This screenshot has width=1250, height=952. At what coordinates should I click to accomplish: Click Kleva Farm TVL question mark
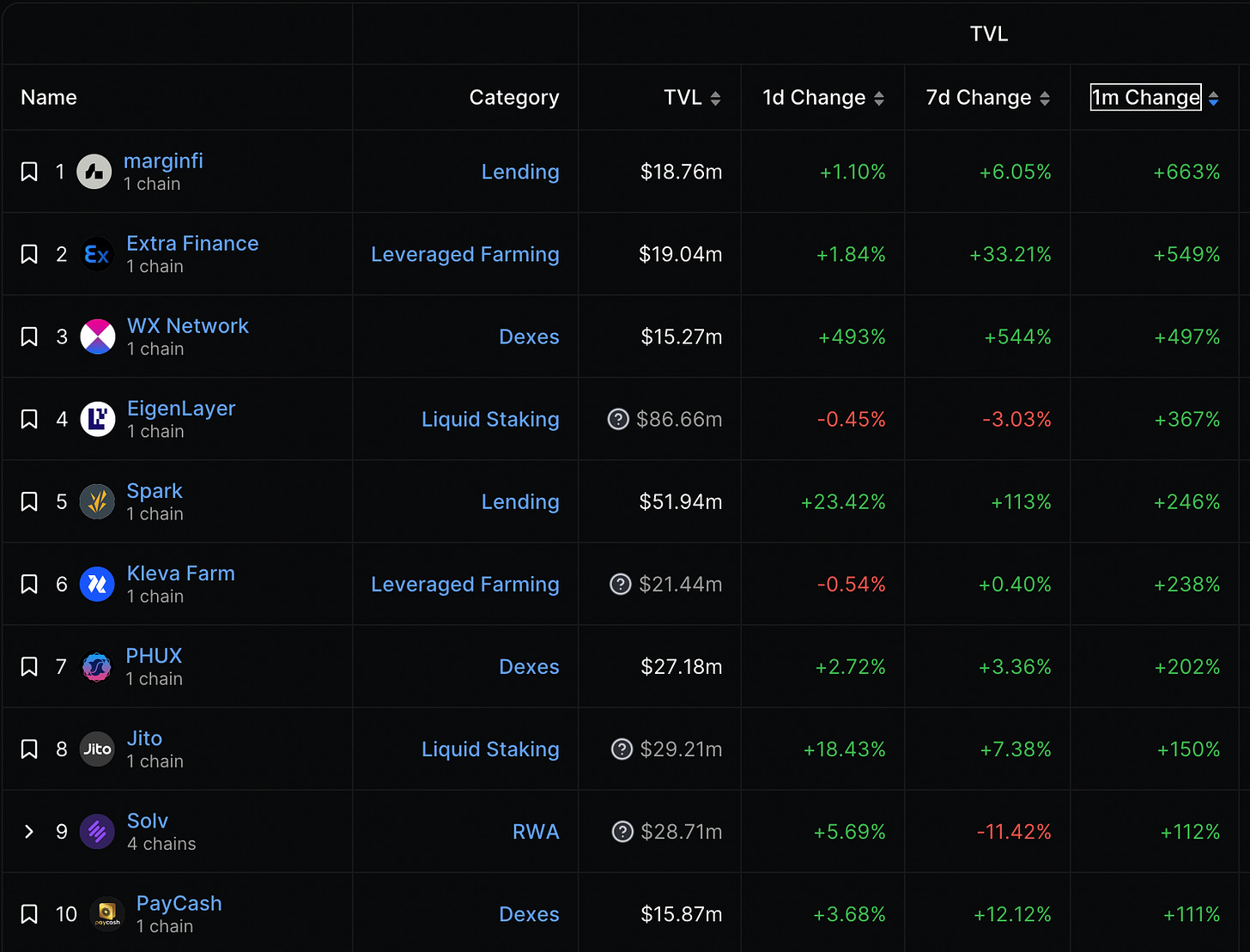[x=621, y=584]
